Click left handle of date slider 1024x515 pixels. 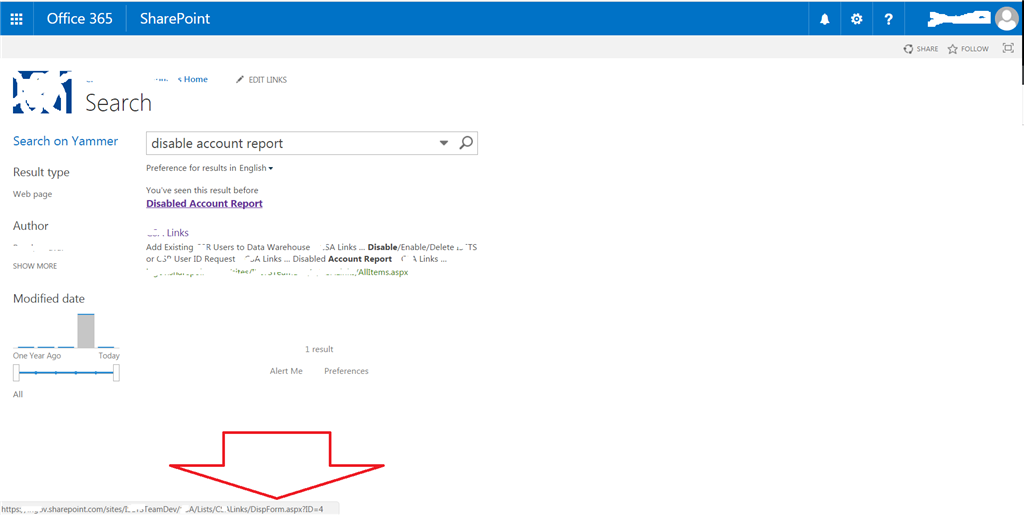[16, 373]
